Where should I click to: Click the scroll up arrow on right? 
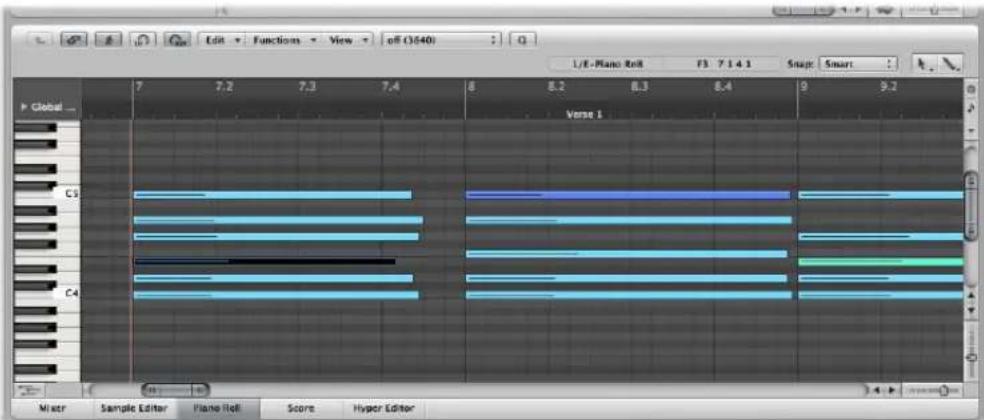point(971,295)
